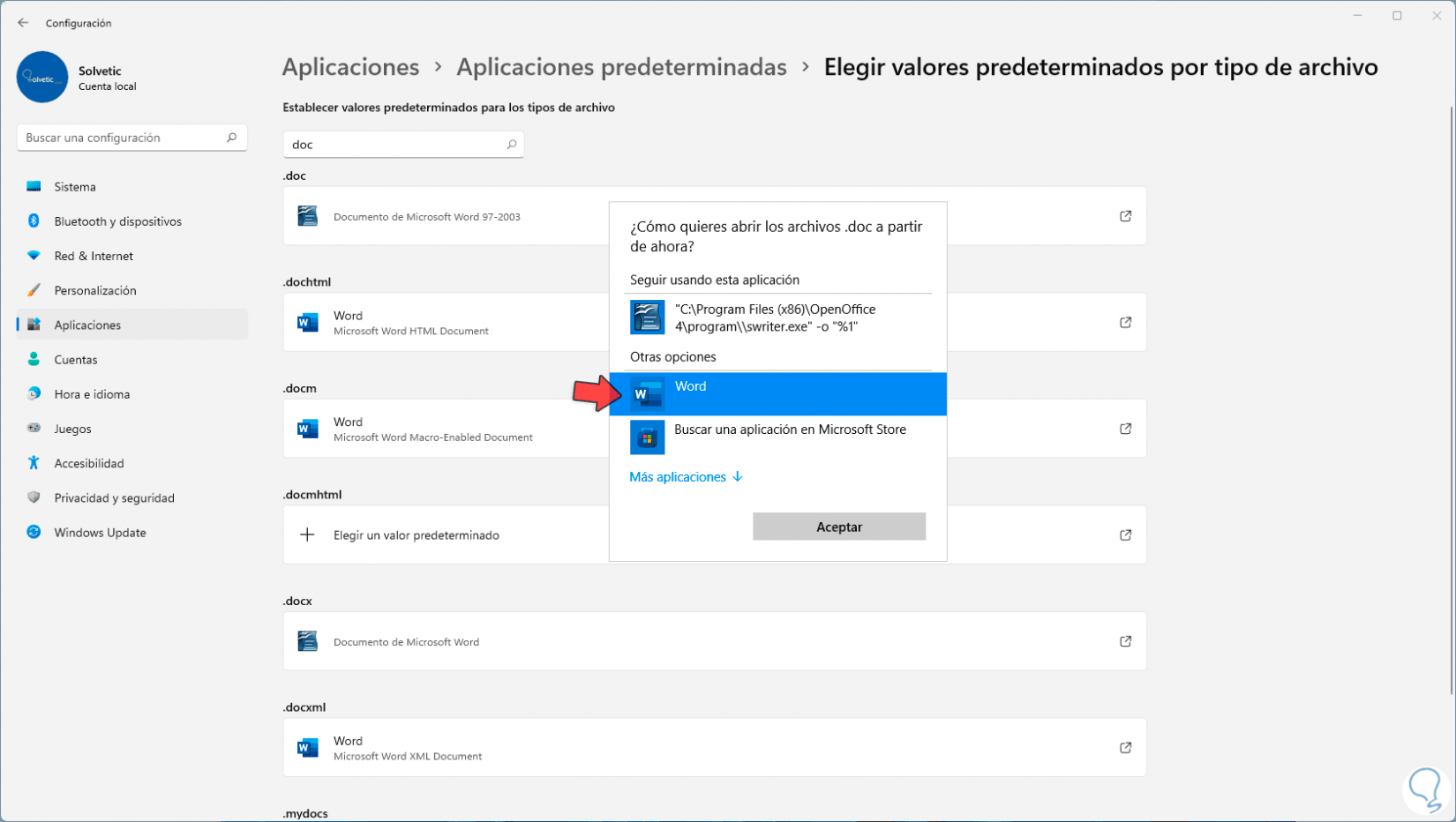This screenshot has height=822, width=1456.
Task: Click the Documento de Microsoft Word 97-2003 entry
Action: click(x=715, y=216)
